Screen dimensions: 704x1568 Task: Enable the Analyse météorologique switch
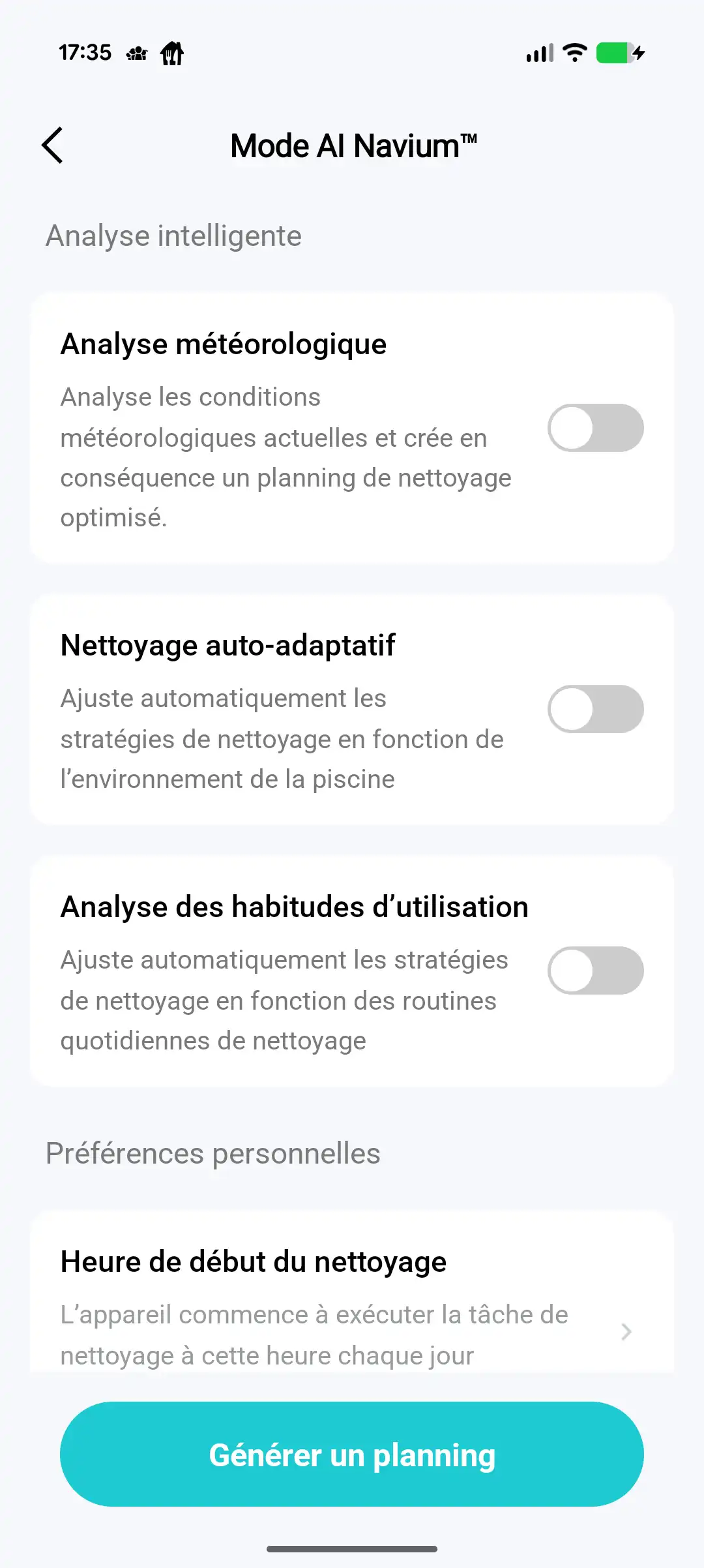click(x=595, y=428)
